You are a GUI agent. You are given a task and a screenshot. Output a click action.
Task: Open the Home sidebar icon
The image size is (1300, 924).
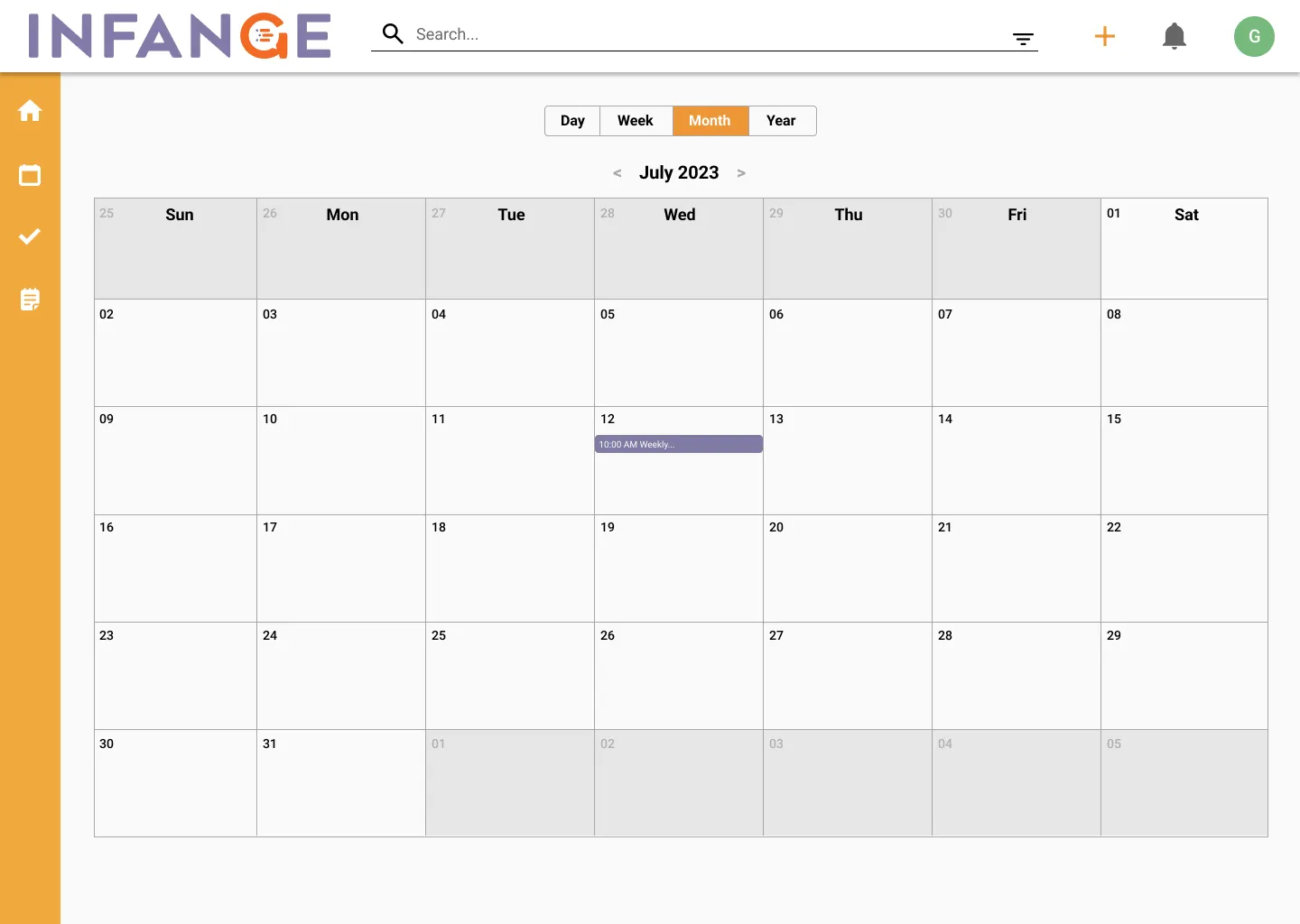(x=30, y=110)
